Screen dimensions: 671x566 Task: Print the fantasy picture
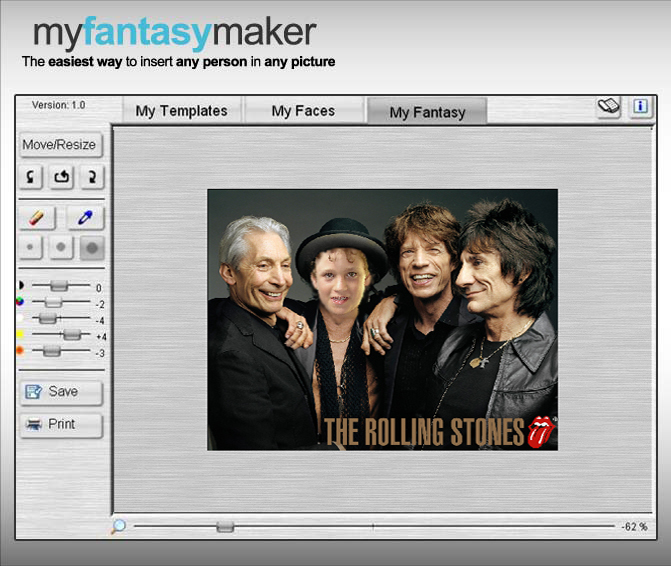tap(61, 425)
